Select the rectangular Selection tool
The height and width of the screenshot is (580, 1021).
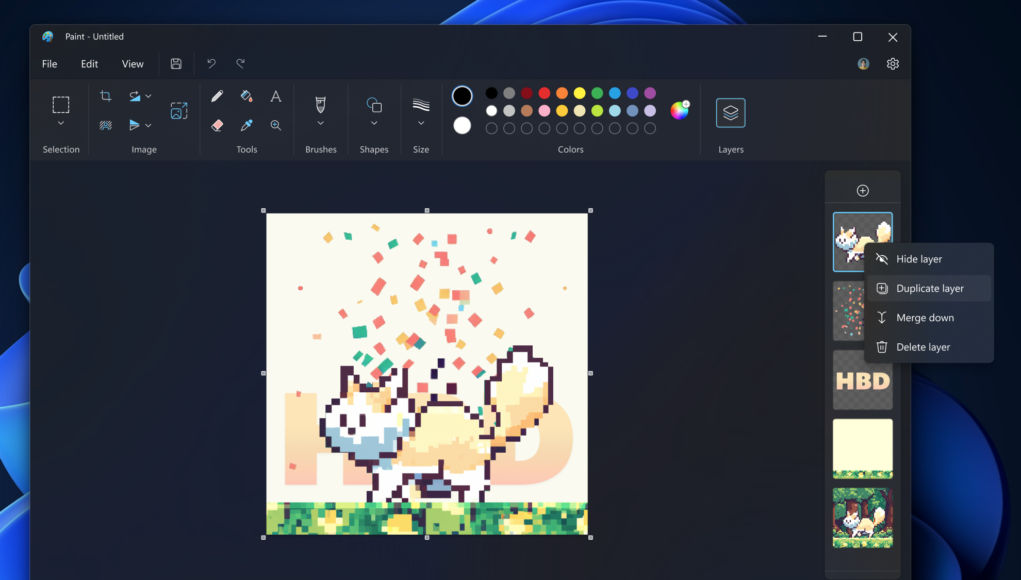click(x=61, y=104)
